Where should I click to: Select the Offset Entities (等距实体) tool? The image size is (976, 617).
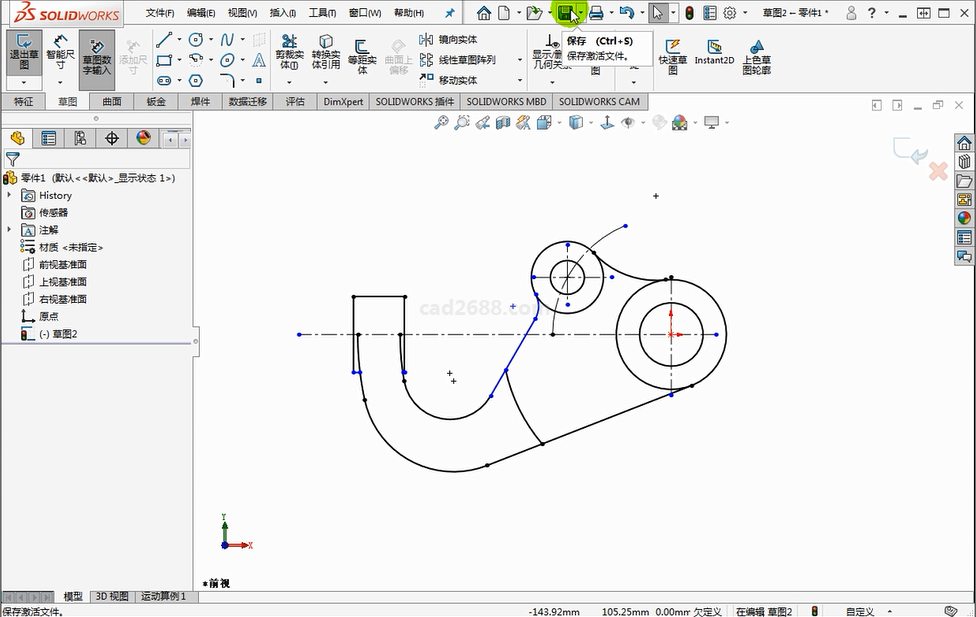[362, 55]
